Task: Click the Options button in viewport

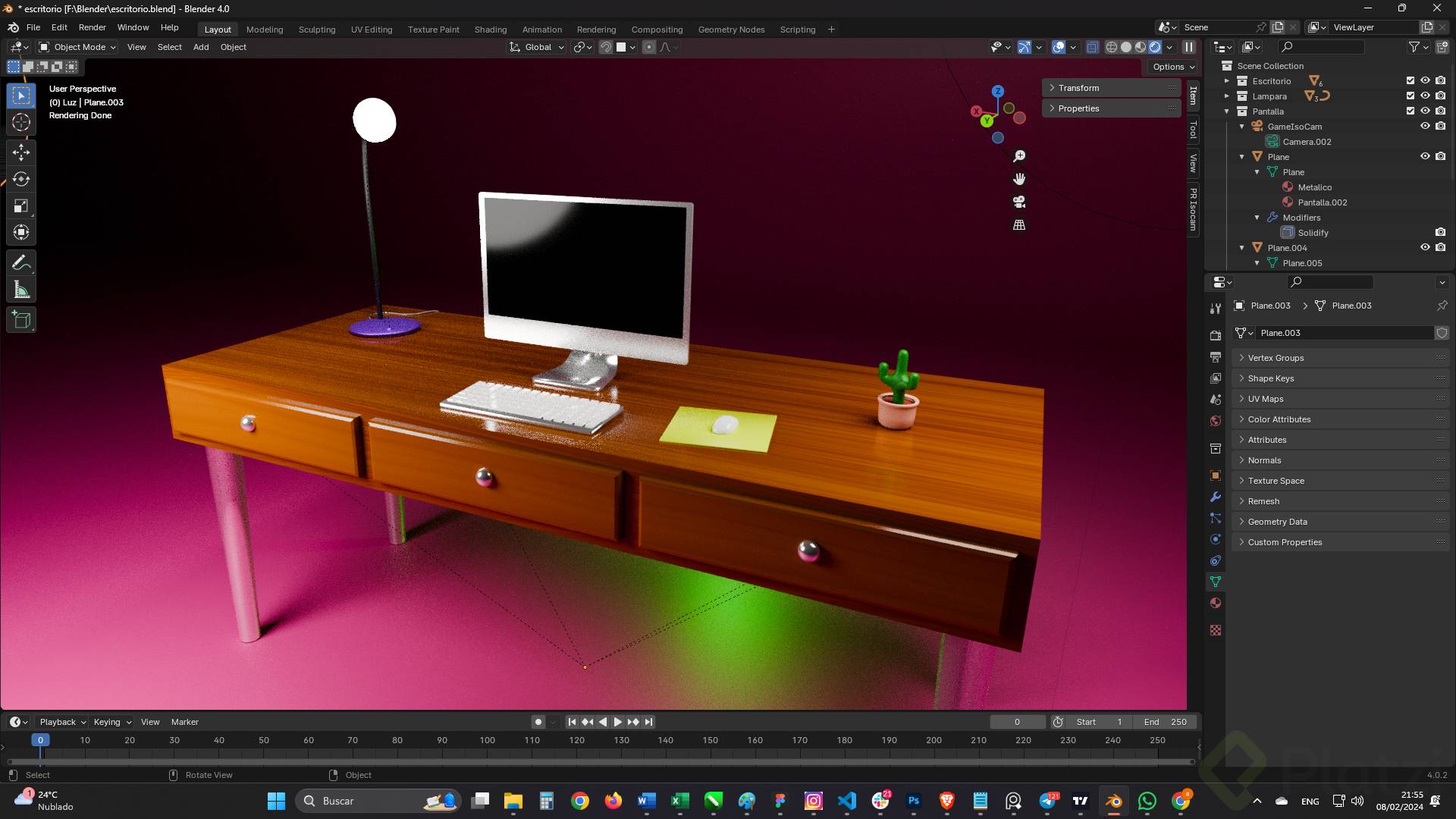Action: [x=1172, y=67]
